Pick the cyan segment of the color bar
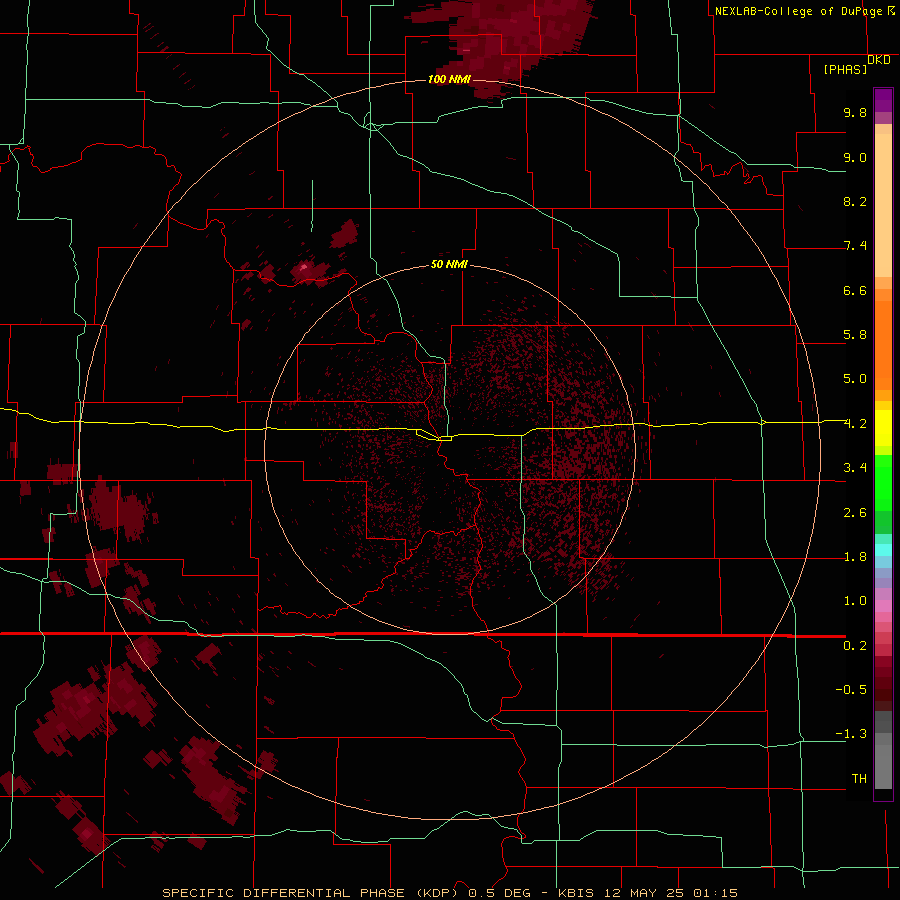 (883, 550)
